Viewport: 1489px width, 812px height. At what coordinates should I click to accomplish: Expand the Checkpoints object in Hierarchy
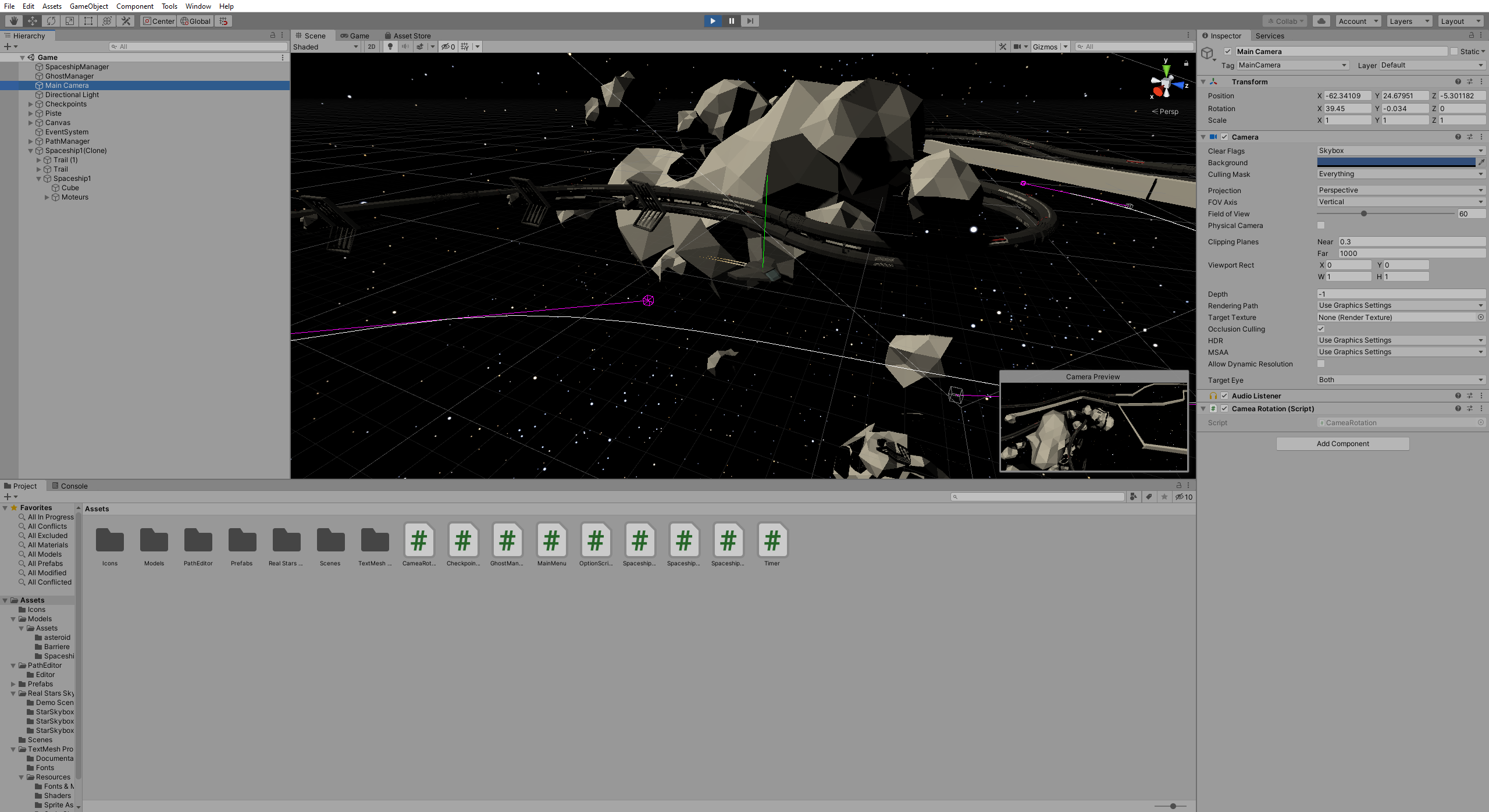pos(30,104)
